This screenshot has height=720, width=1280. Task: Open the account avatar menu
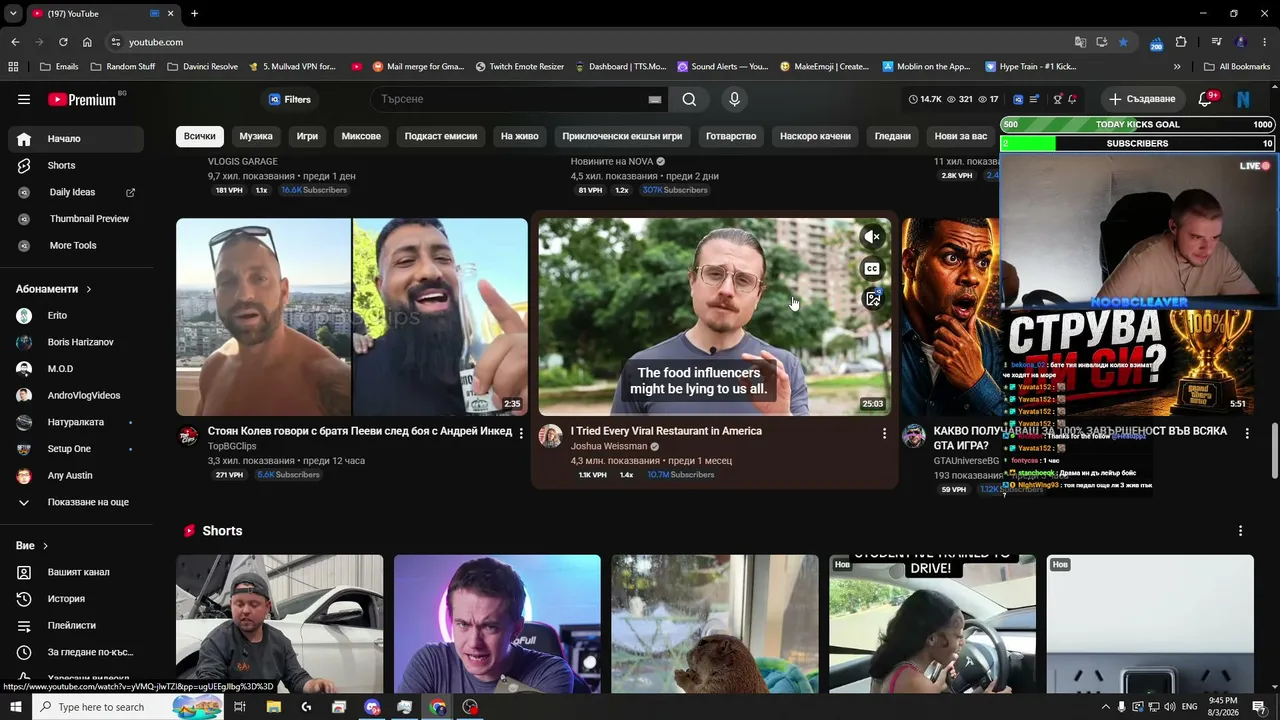pyautogui.click(x=1244, y=99)
